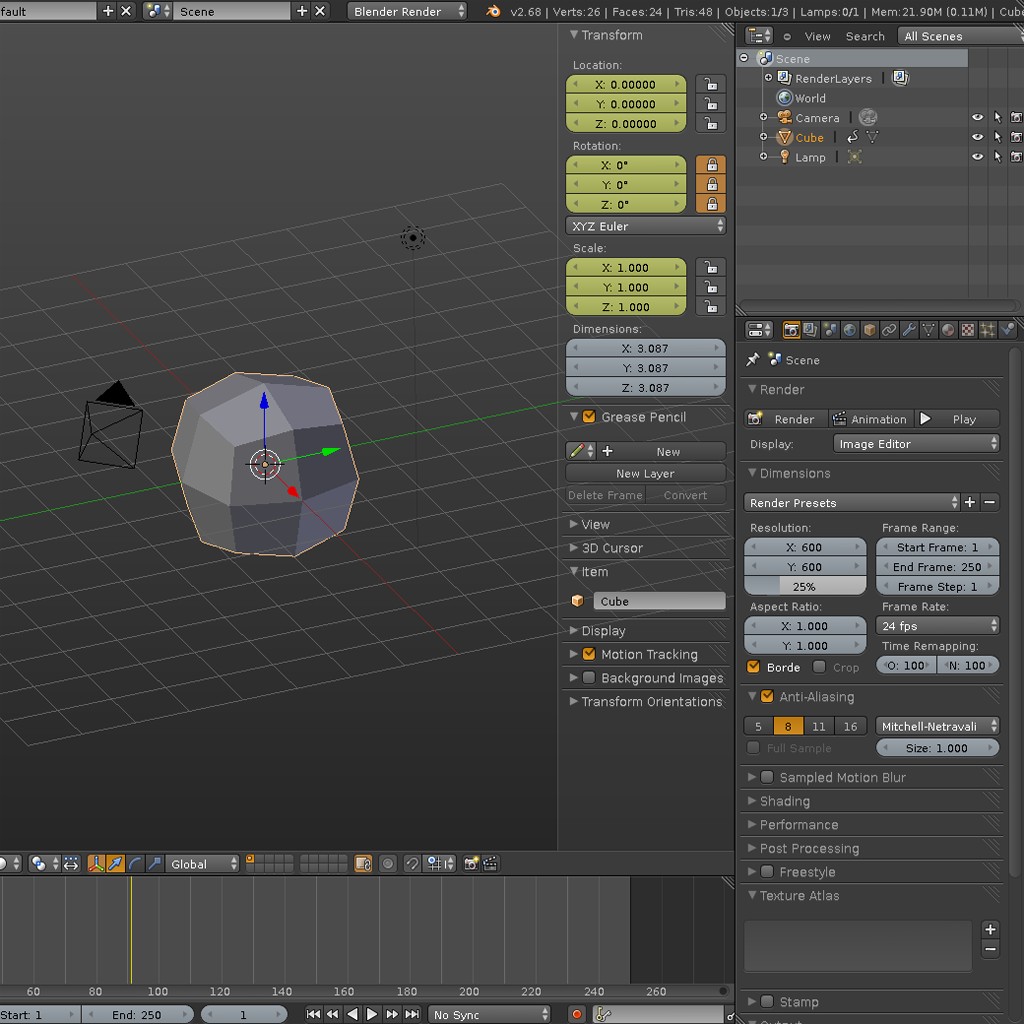Enable the Background Images checkbox
The height and width of the screenshot is (1024, 1024).
(589, 678)
